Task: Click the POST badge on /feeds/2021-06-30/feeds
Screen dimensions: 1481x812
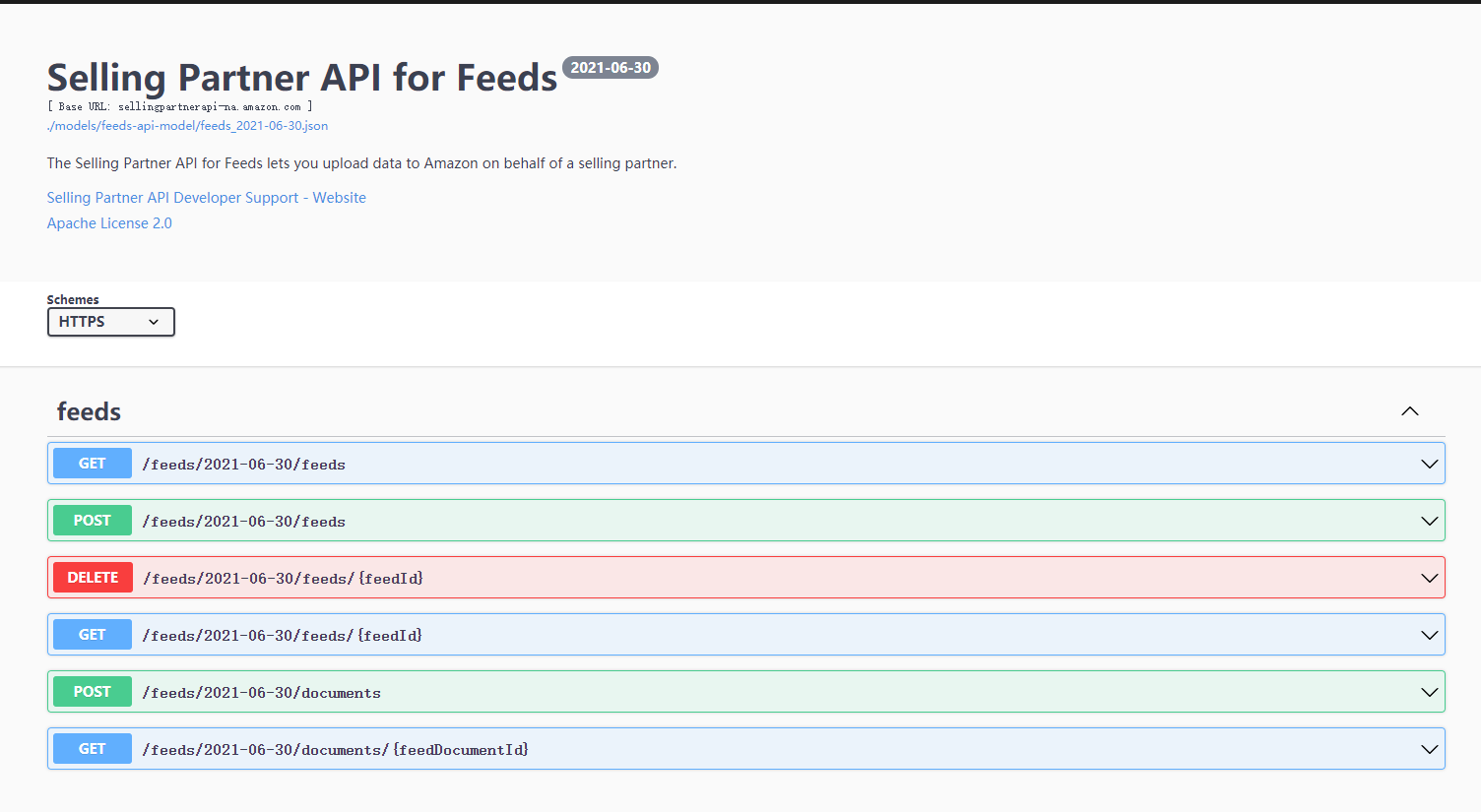Action: tap(92, 520)
